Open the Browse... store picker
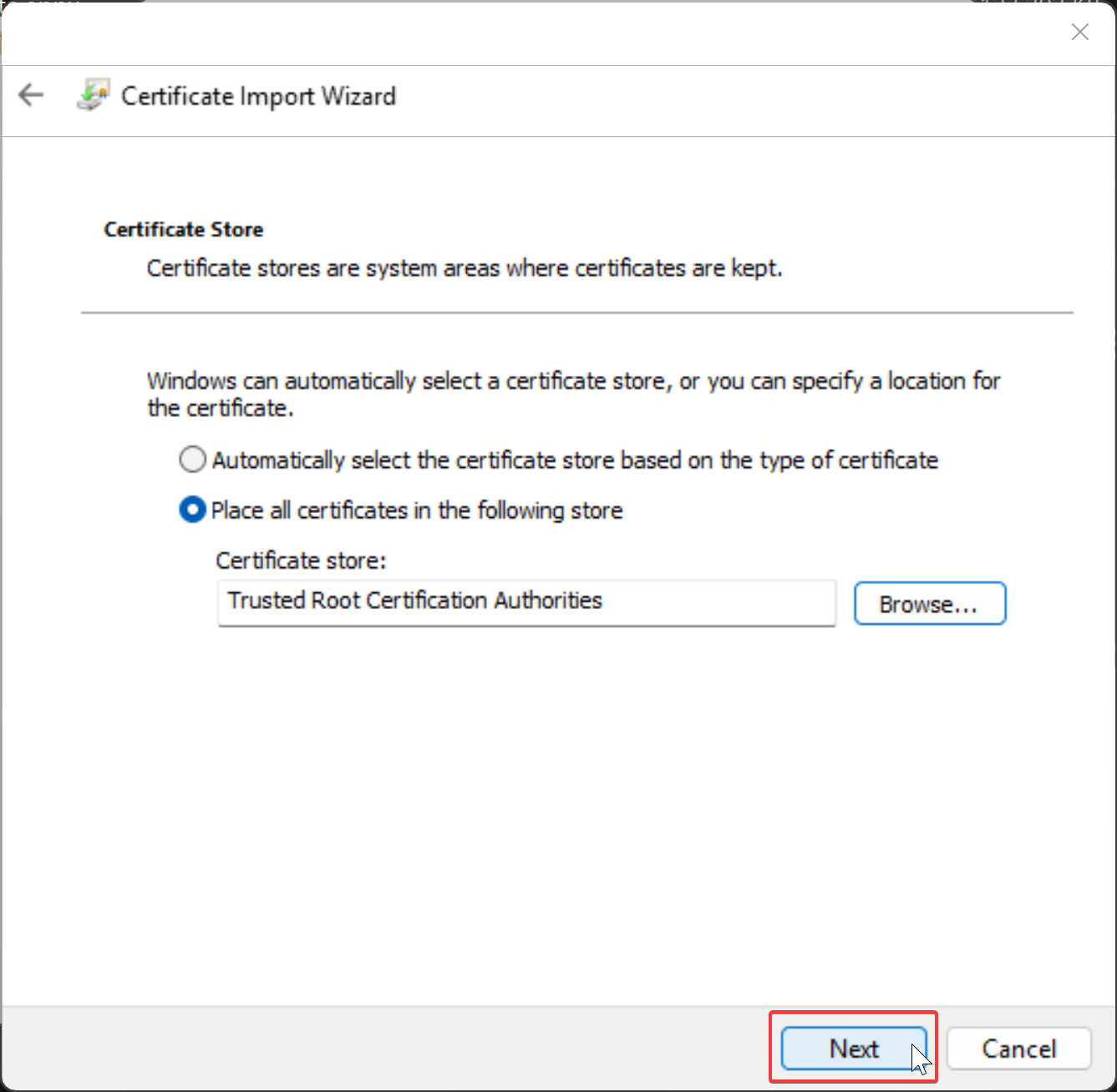 tap(929, 603)
